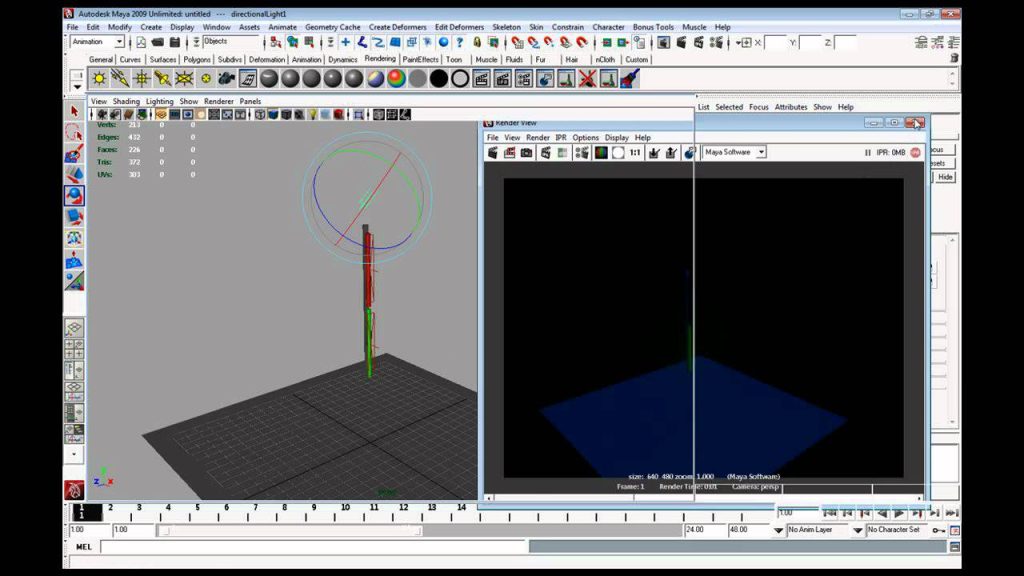
Task: Create a point light from the shelf
Action: pyautogui.click(x=142, y=79)
